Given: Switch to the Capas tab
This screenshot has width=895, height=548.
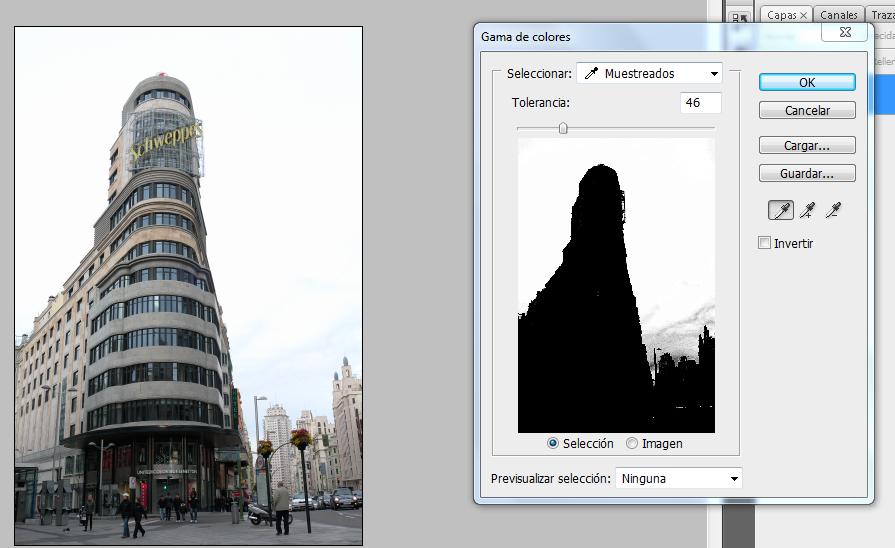Looking at the screenshot, I should pyautogui.click(x=781, y=16).
